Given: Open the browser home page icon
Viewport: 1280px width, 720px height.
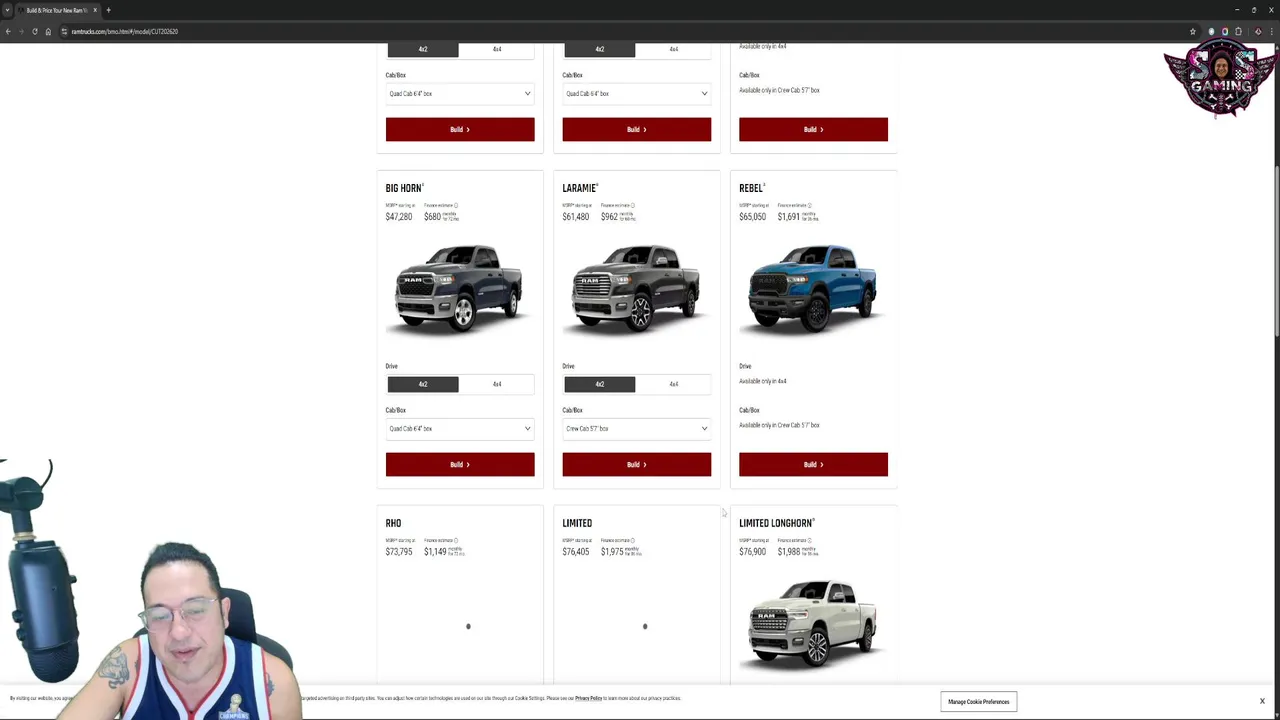Looking at the screenshot, I should [x=48, y=31].
